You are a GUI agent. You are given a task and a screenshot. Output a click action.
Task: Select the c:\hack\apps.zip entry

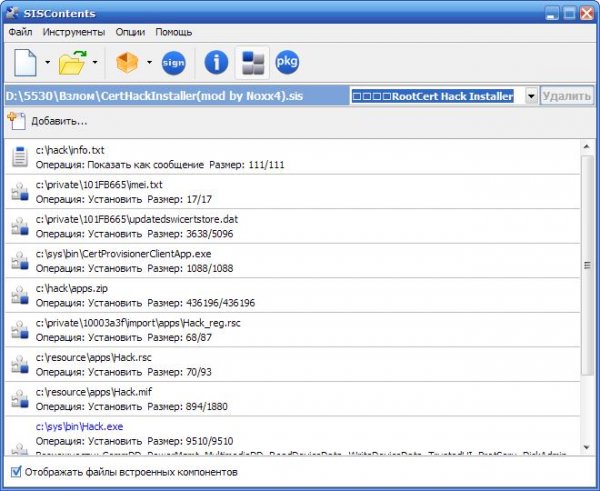pos(292,295)
